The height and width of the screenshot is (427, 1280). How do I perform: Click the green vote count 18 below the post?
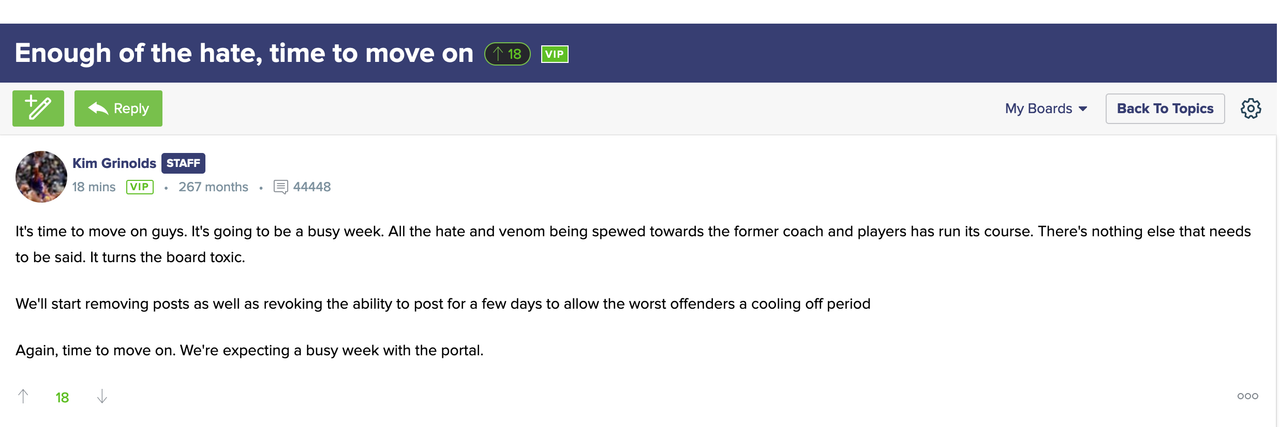coord(62,397)
